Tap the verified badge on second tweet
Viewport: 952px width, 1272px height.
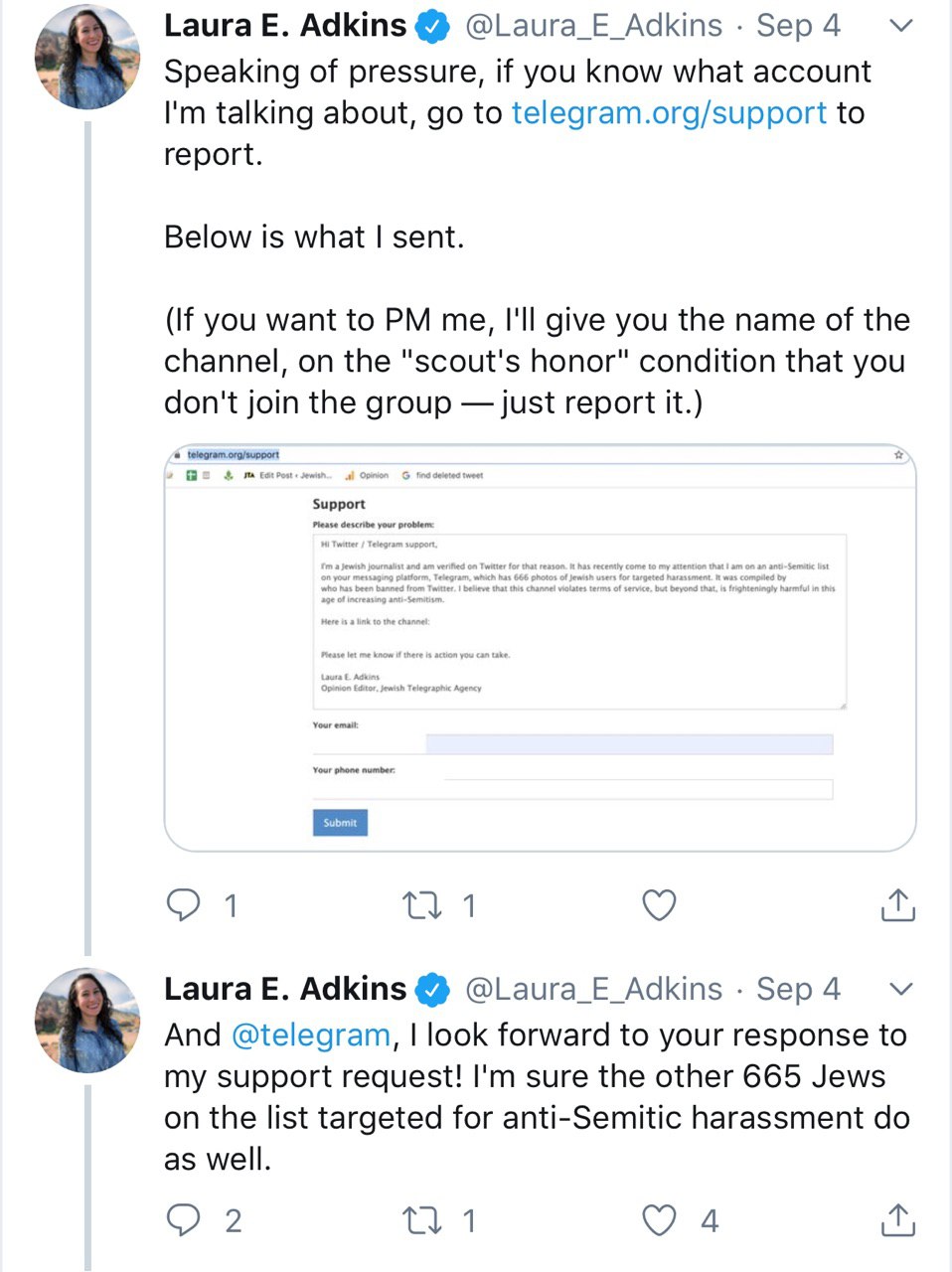tap(432, 990)
